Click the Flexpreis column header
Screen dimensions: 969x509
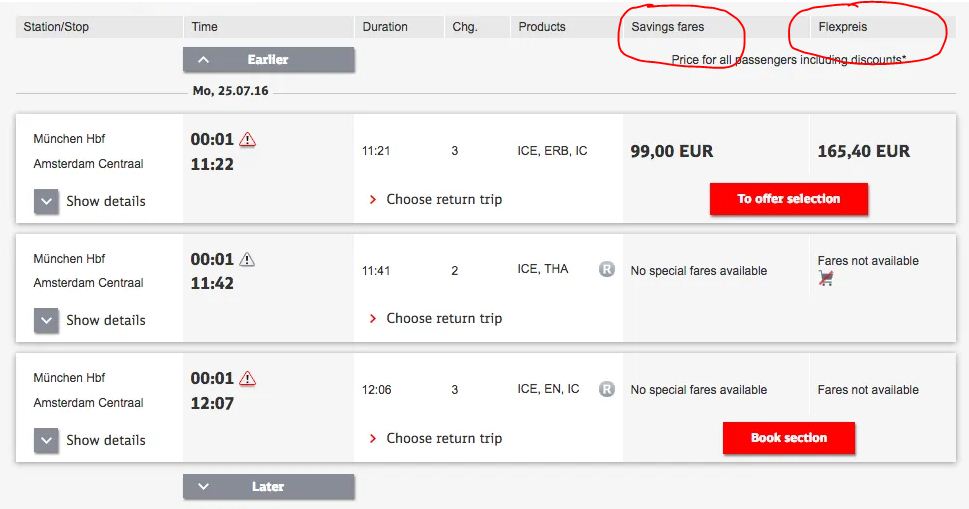pyautogui.click(x=843, y=27)
